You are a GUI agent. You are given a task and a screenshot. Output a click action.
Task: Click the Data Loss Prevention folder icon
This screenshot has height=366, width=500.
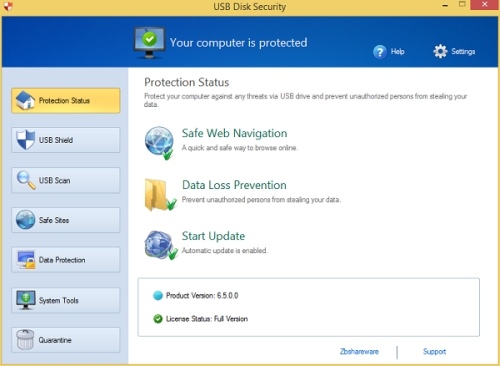click(x=160, y=195)
